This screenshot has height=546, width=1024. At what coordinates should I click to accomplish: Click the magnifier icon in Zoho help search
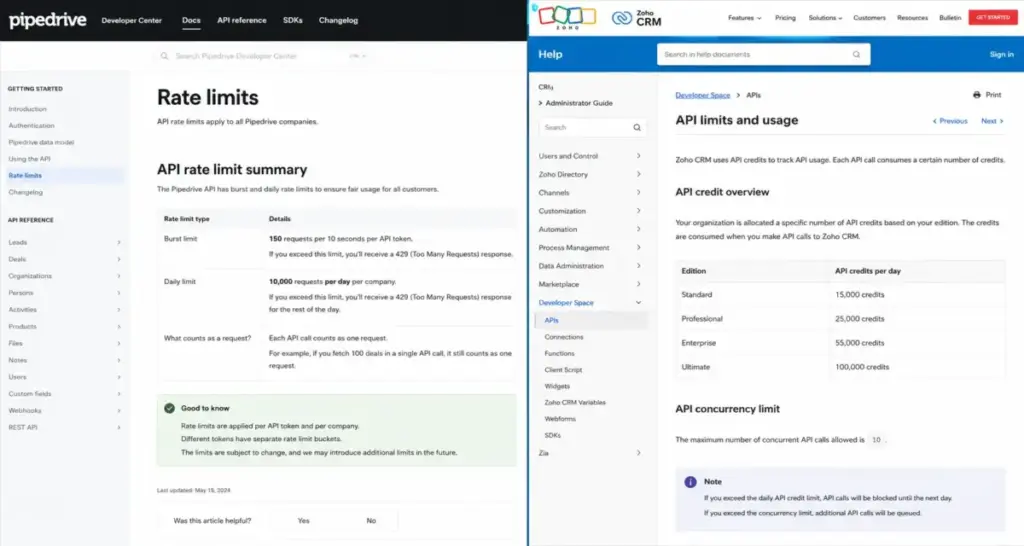click(856, 54)
